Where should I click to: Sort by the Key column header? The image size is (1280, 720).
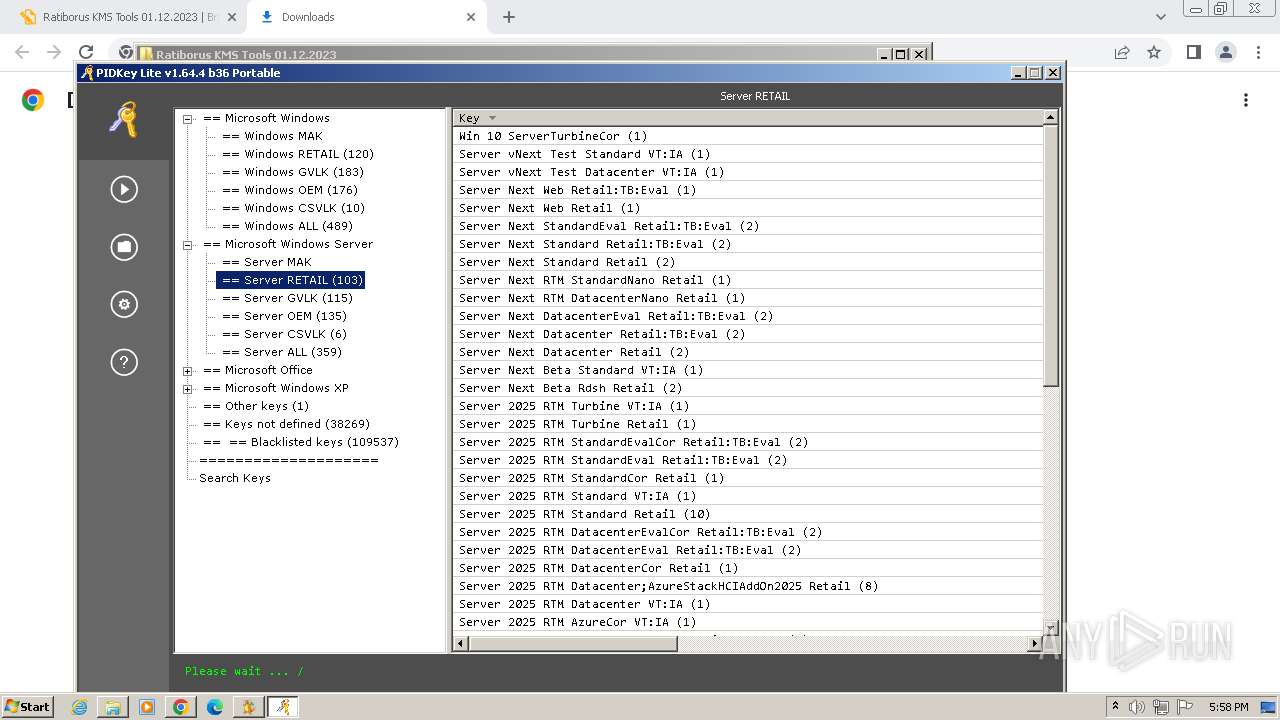click(x=747, y=118)
